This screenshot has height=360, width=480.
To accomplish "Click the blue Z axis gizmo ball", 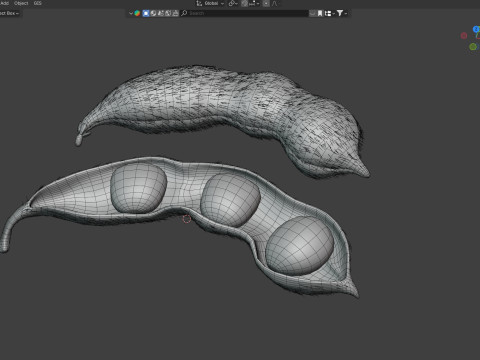I will pos(476,29).
